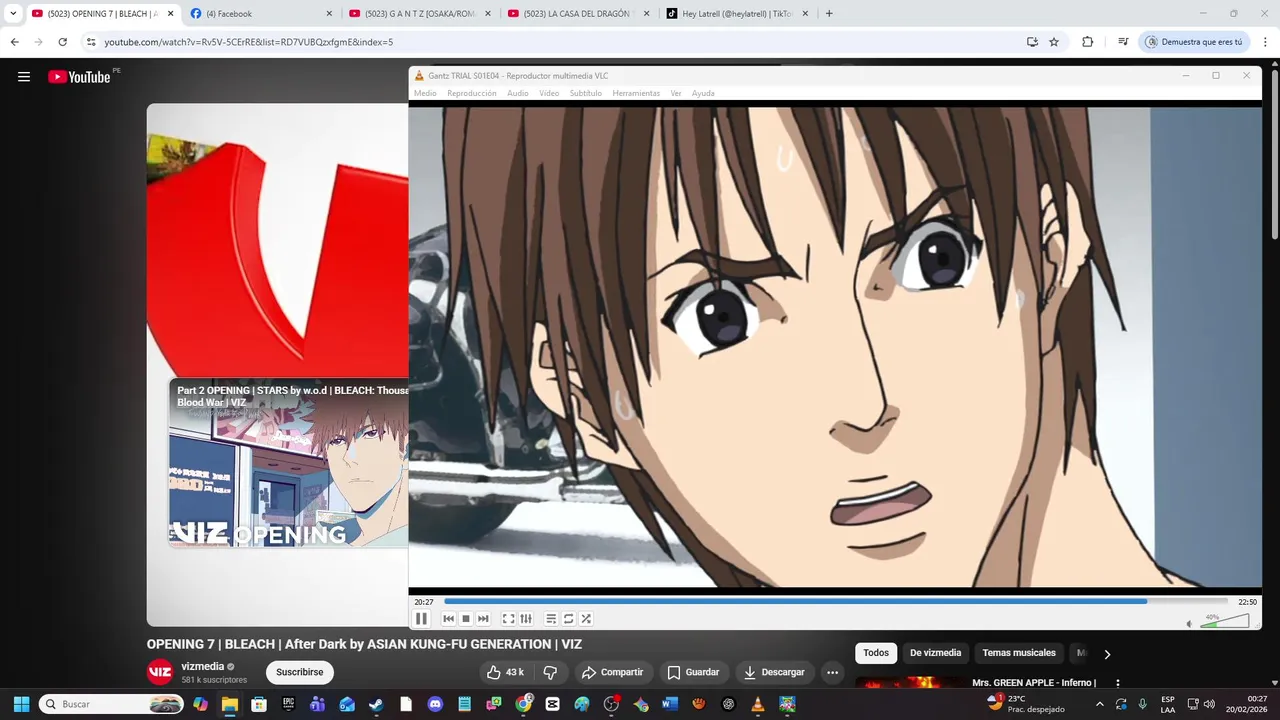This screenshot has width=1280, height=720.
Task: Open the VLC Subtítulo menu
Action: click(586, 93)
